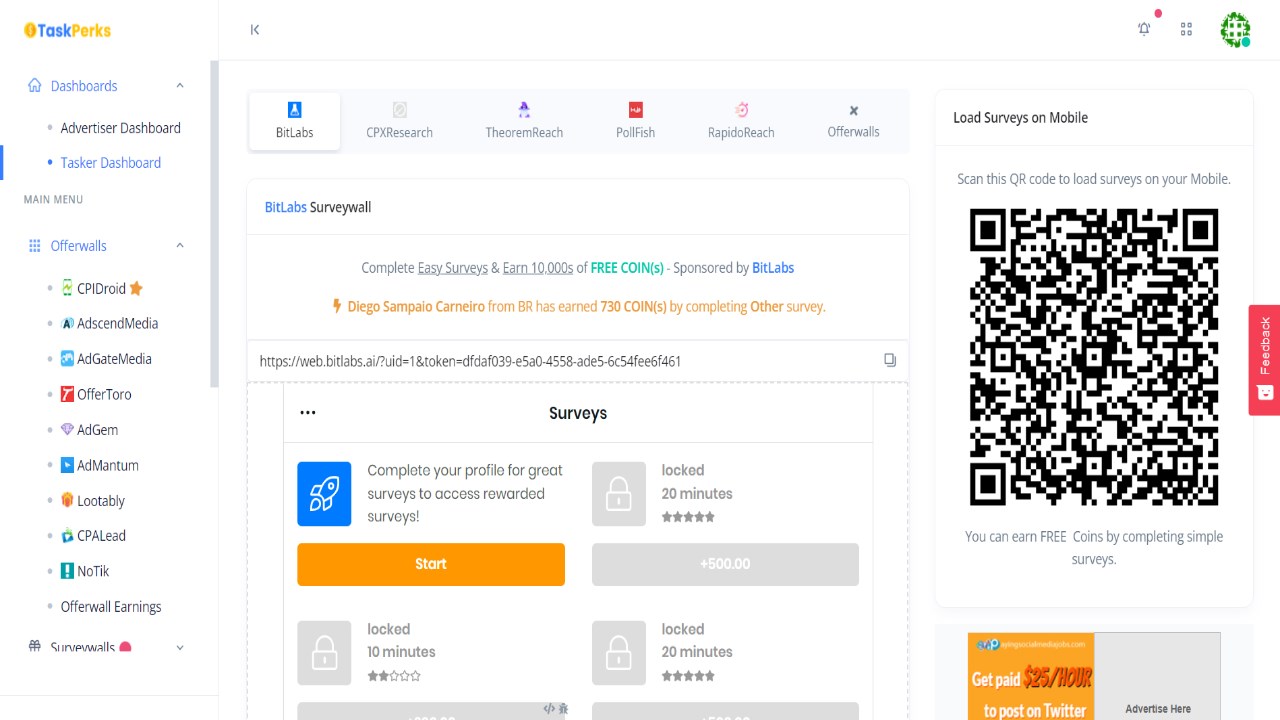Viewport: 1280px width, 720px height.
Task: Switch to the BitLabs tab
Action: pos(294,120)
